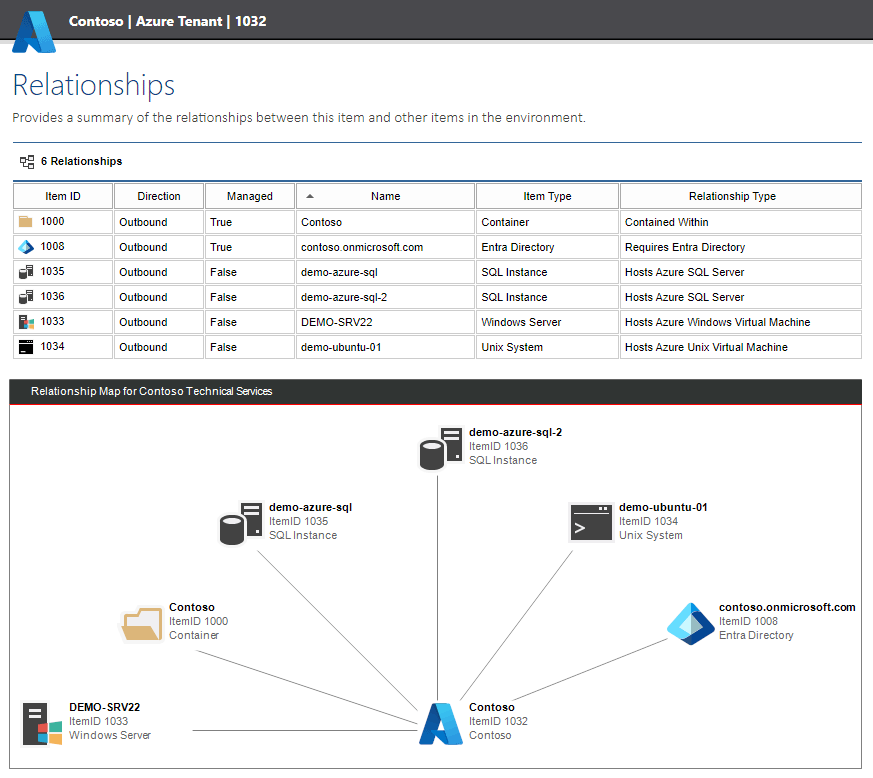Click the Unix terminal icon in row 1034
This screenshot has width=873, height=778.
(x=26, y=347)
